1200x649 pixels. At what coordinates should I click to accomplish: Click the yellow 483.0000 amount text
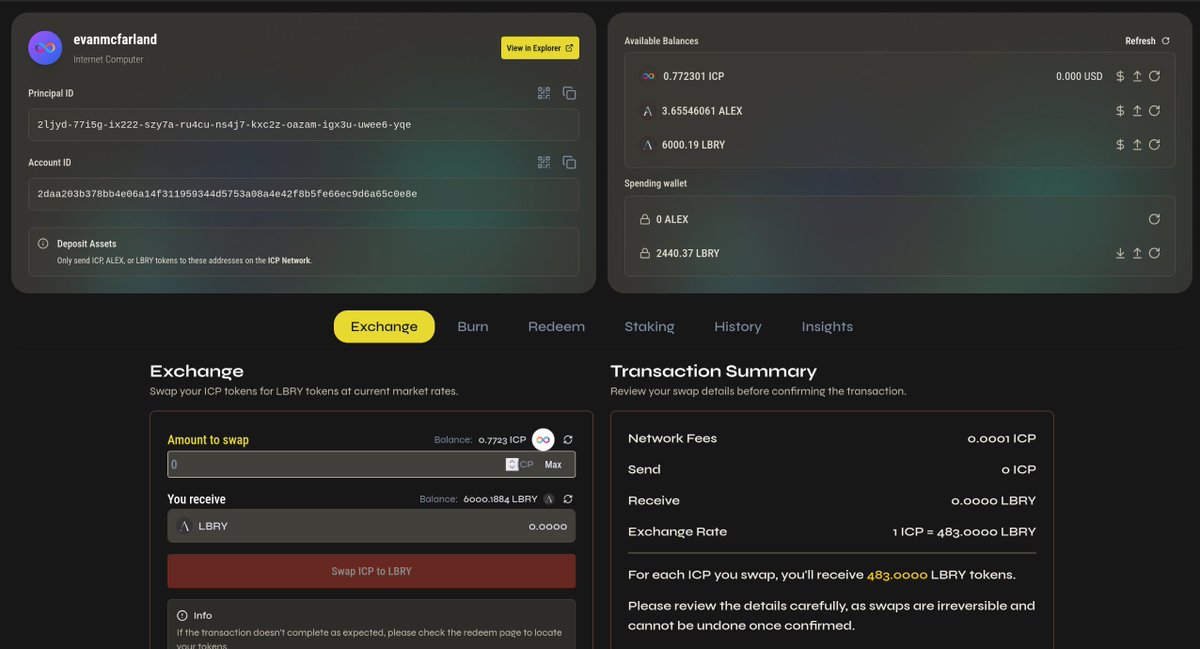[897, 574]
